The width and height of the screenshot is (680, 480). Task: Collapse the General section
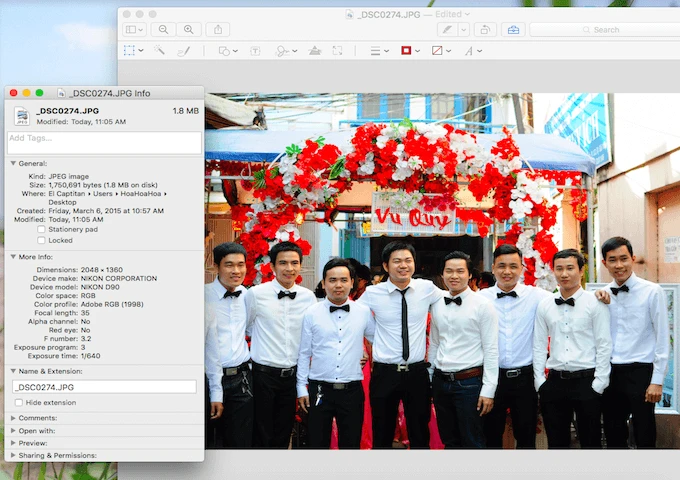[x=13, y=162]
